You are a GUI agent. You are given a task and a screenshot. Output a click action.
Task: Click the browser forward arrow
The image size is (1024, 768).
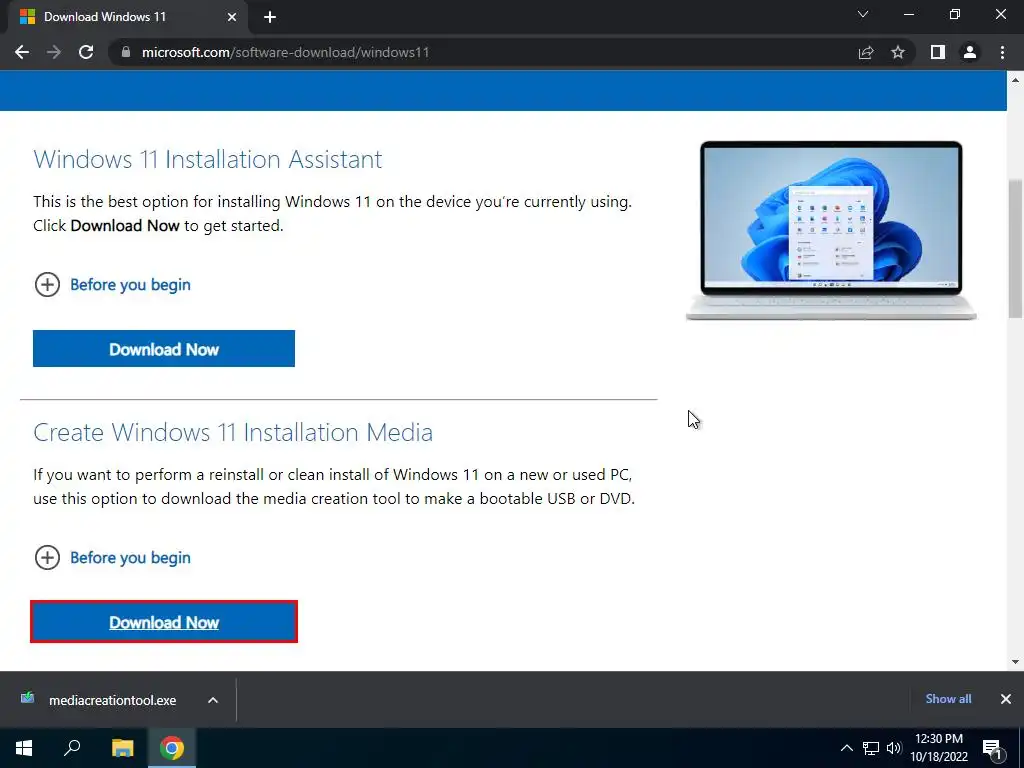click(x=54, y=52)
